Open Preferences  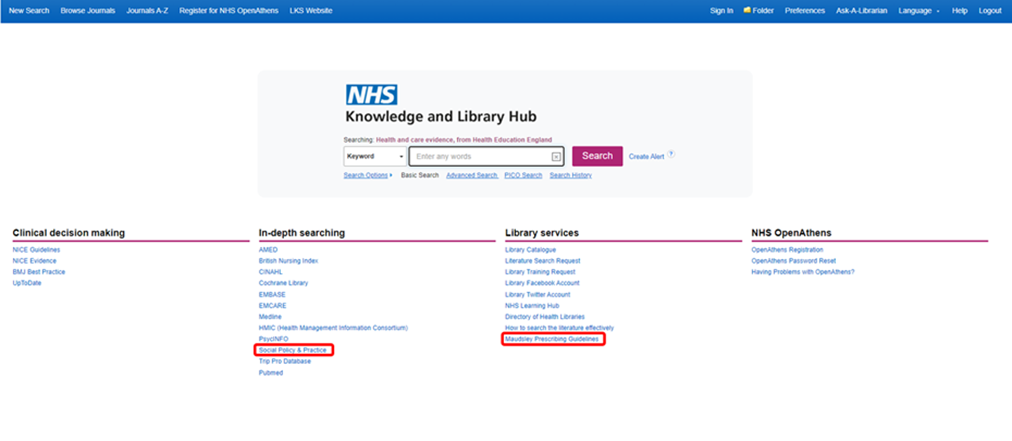tap(805, 10)
